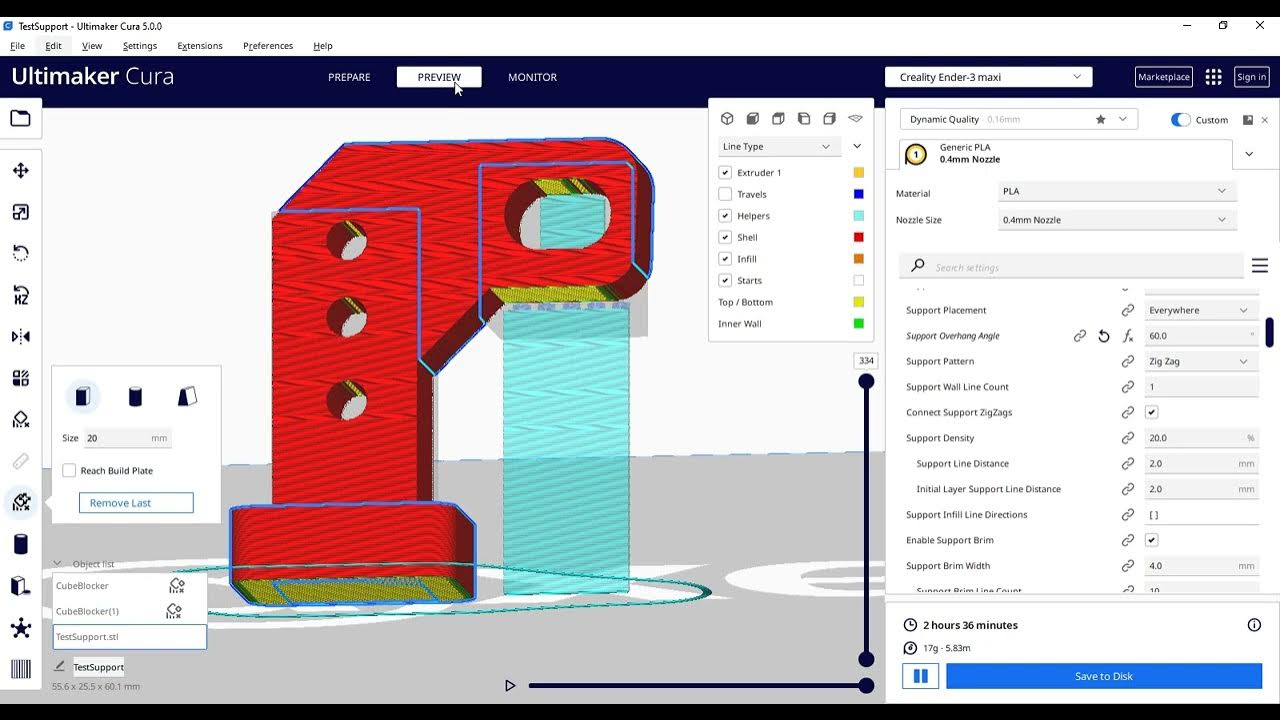Toggle Connect Support ZigZags checkbox
The height and width of the screenshot is (720, 1280).
1152,412
